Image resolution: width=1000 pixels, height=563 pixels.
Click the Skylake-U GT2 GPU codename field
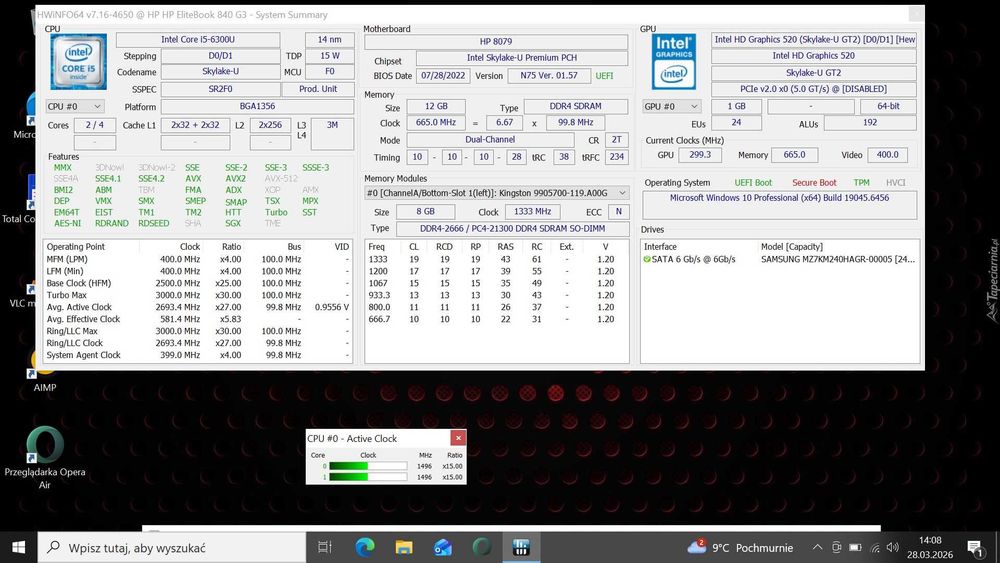point(814,73)
